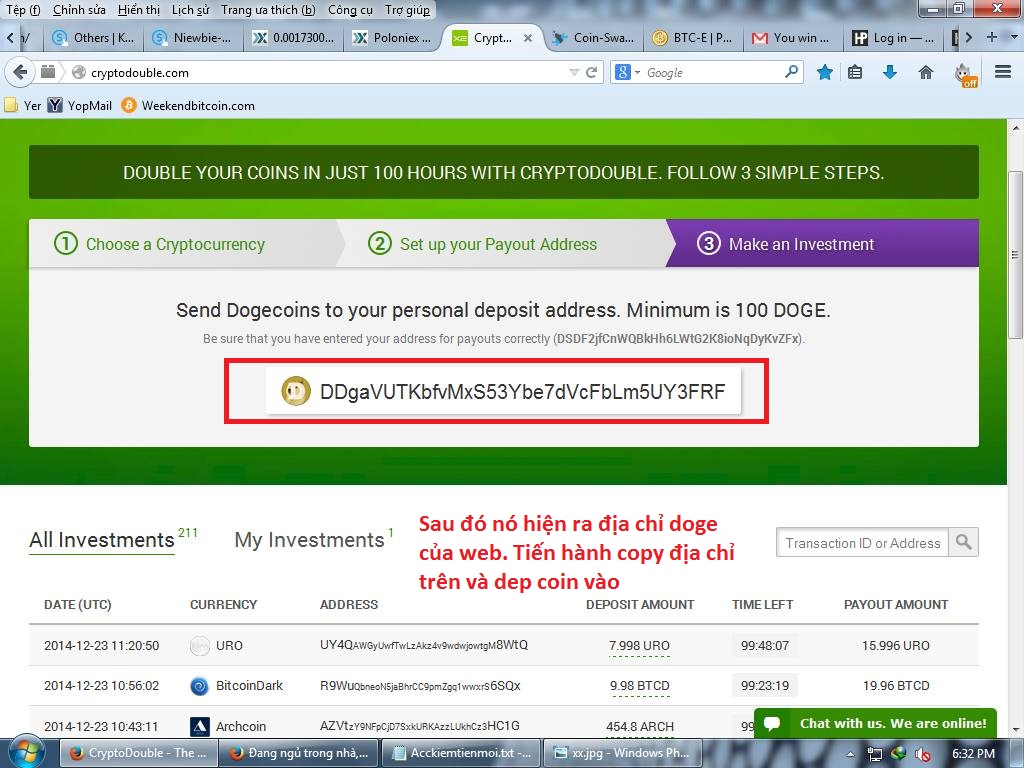This screenshot has height=768, width=1024.
Task: Switch to All Investments list
Action: click(102, 540)
